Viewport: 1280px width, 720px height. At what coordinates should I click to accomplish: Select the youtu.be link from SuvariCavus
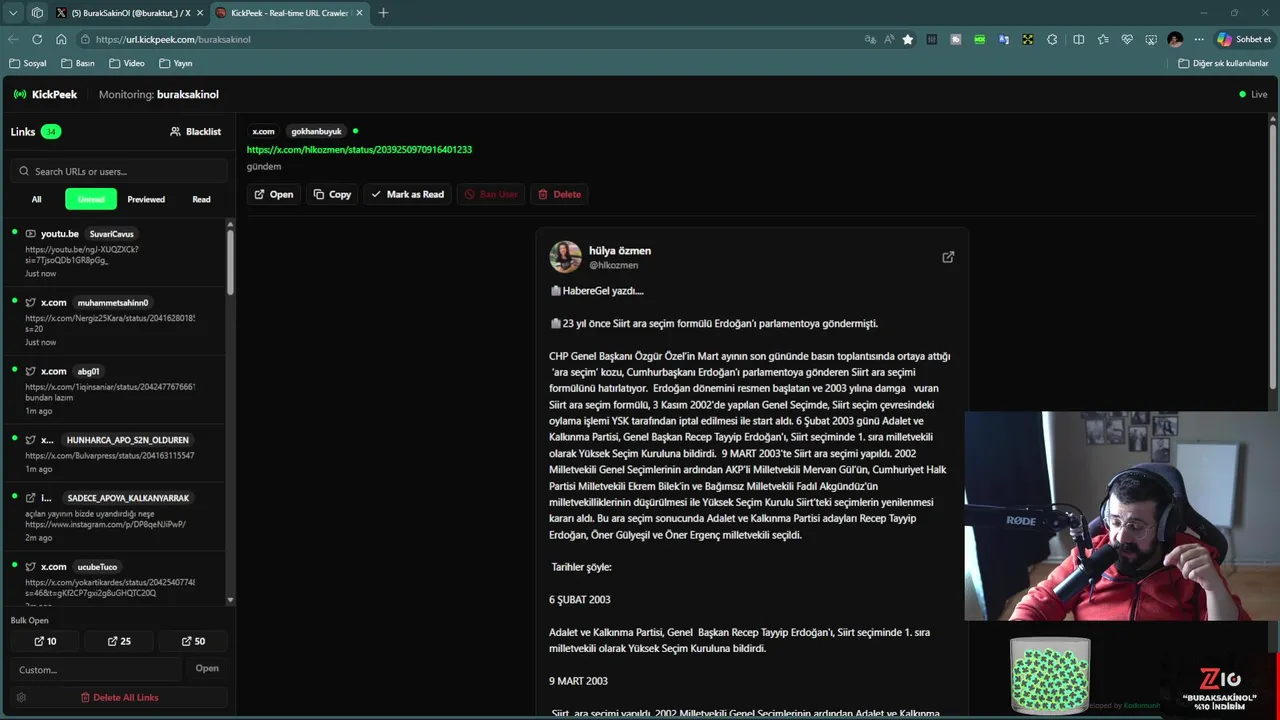pyautogui.click(x=115, y=253)
